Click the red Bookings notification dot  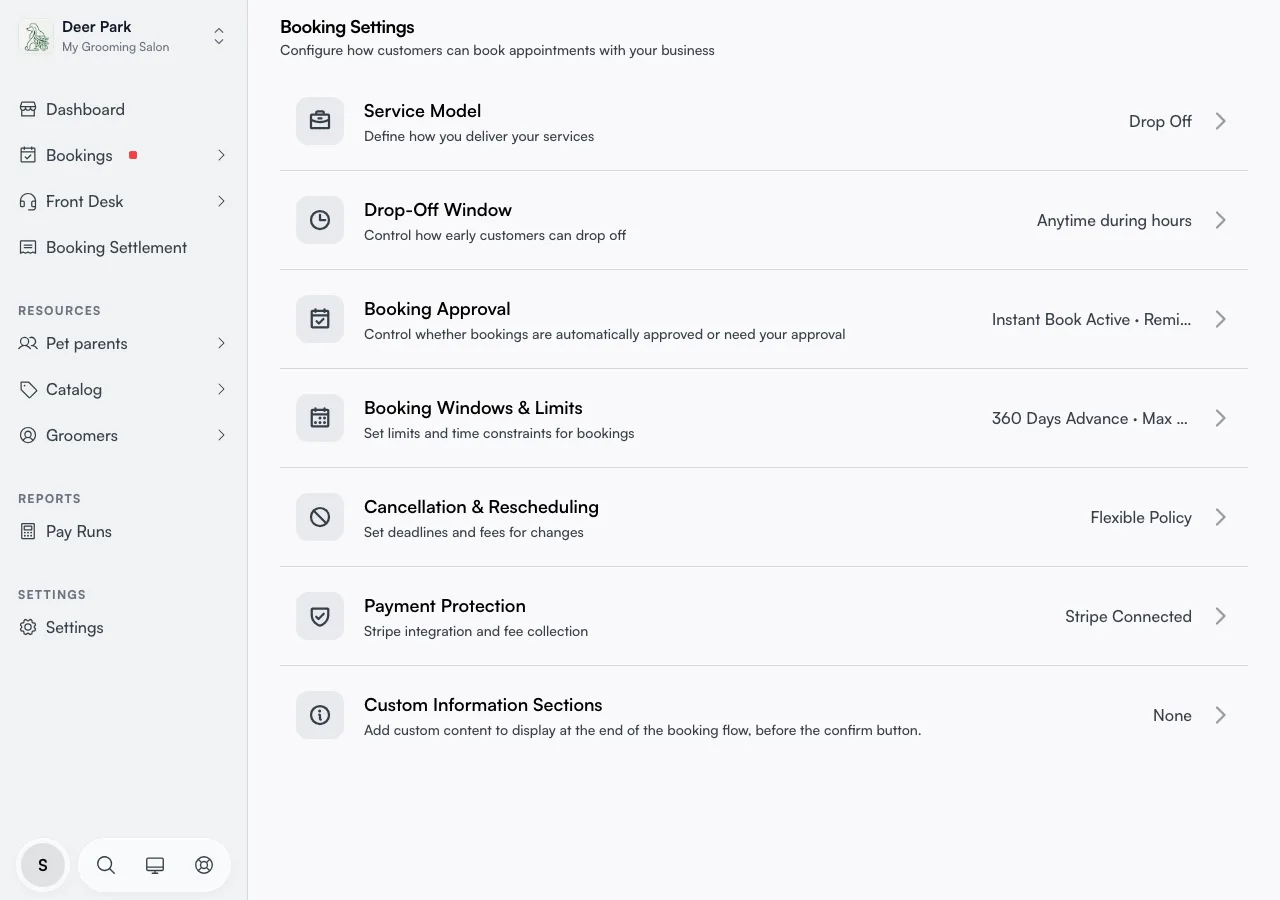pyautogui.click(x=133, y=155)
